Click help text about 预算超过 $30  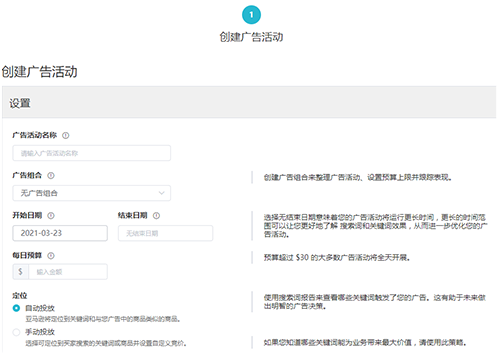[337, 258]
